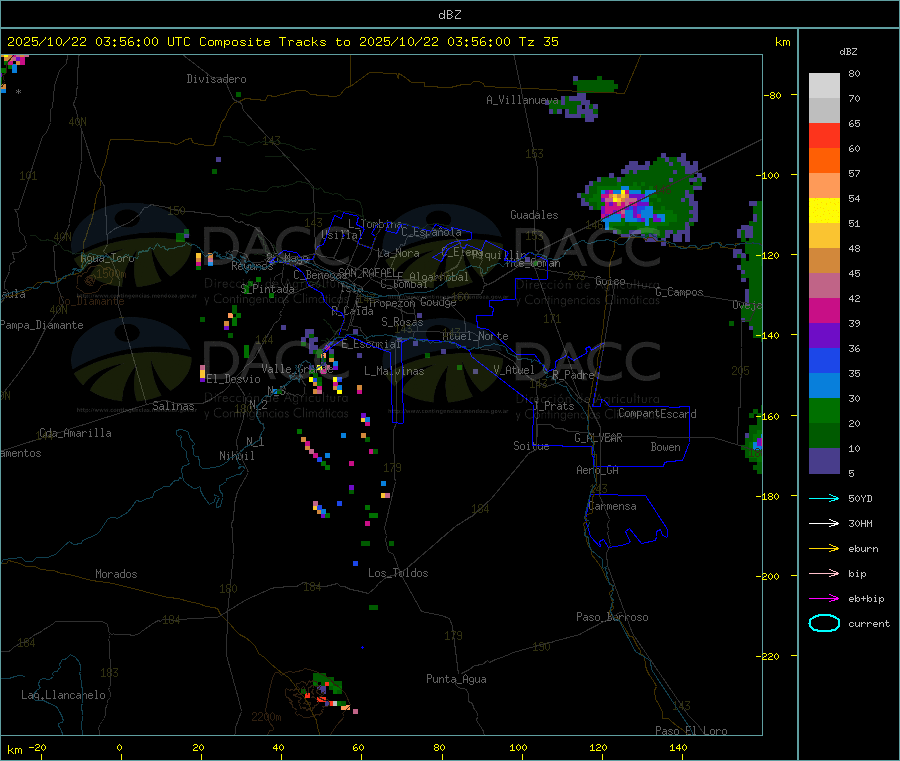
Task: Click the yellow eburn arrow legend icon
Action: point(824,549)
